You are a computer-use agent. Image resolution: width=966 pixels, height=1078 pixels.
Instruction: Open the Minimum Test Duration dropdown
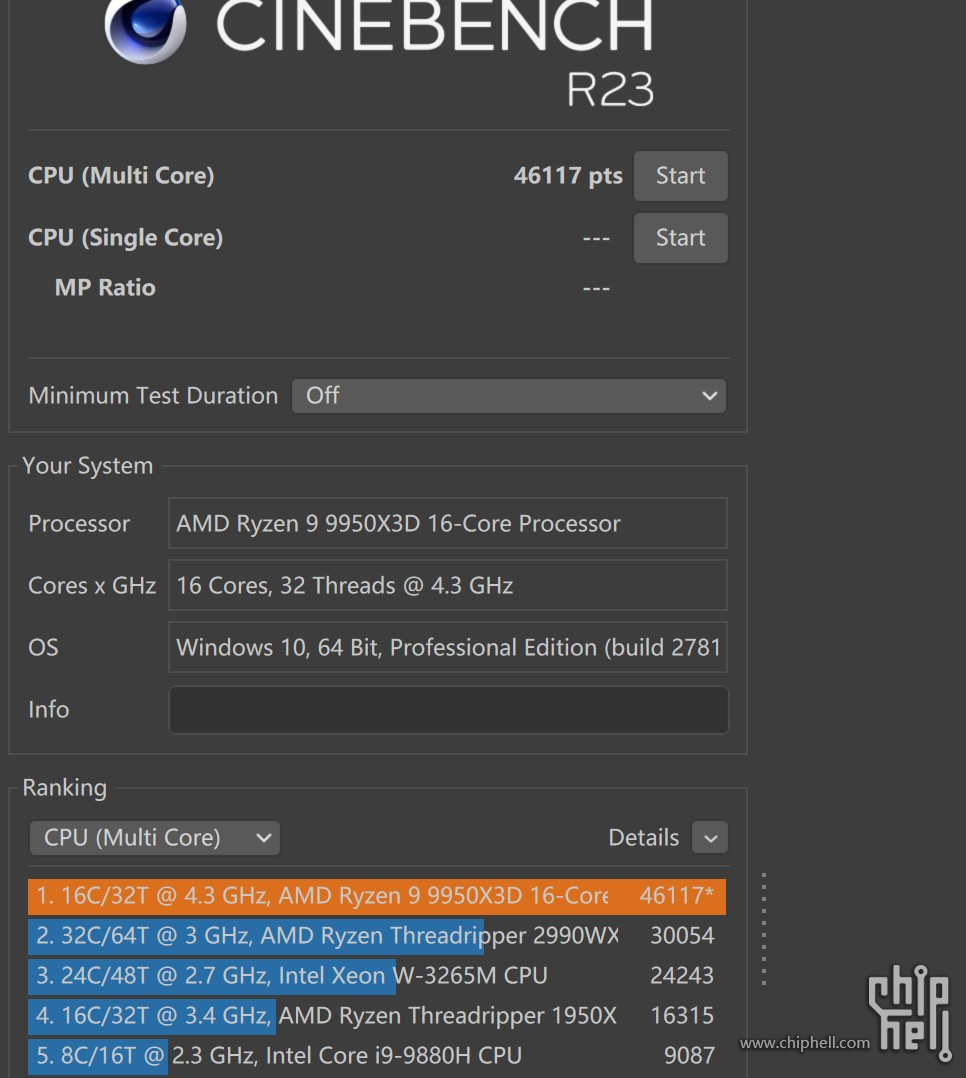(509, 396)
